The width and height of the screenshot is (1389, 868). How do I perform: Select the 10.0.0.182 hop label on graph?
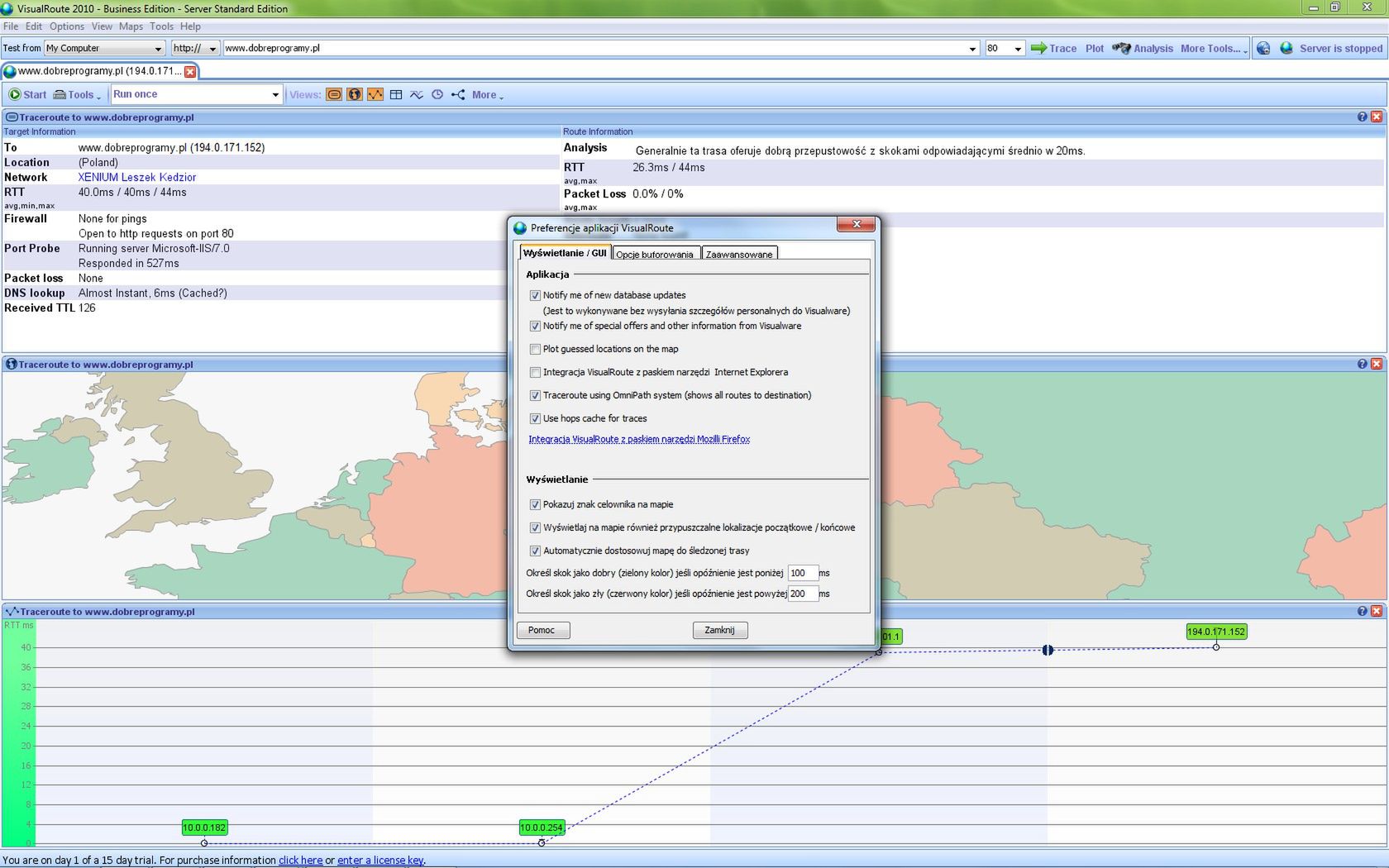point(204,827)
